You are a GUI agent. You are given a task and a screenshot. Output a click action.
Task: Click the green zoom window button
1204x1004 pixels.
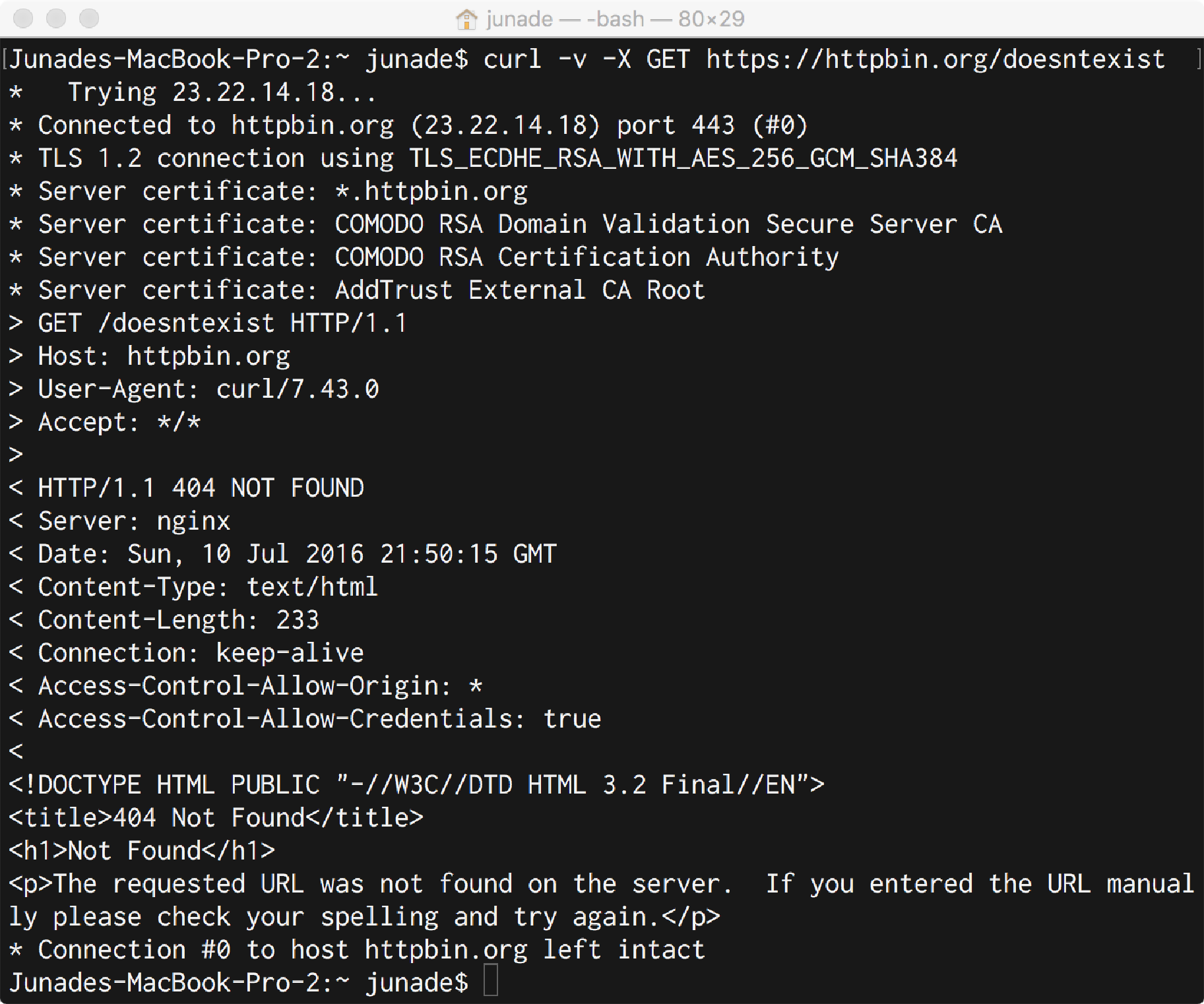[x=89, y=18]
